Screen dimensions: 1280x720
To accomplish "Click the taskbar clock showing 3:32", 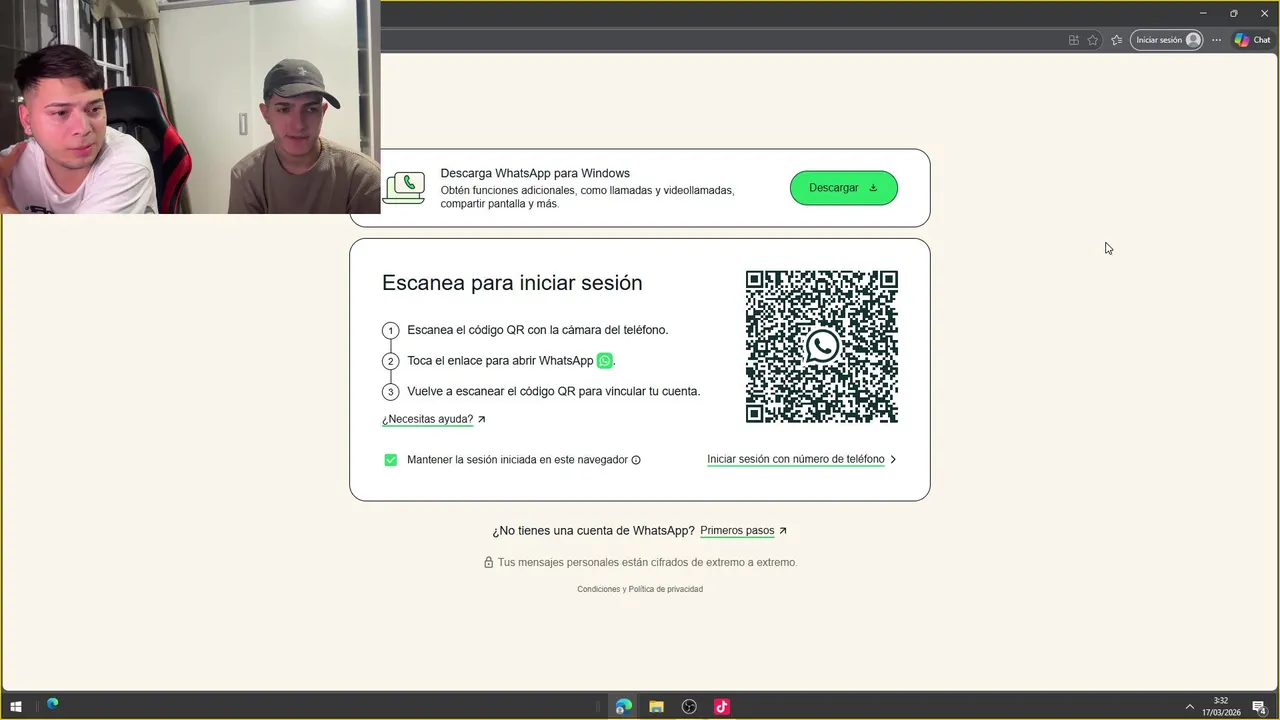I will (x=1221, y=707).
